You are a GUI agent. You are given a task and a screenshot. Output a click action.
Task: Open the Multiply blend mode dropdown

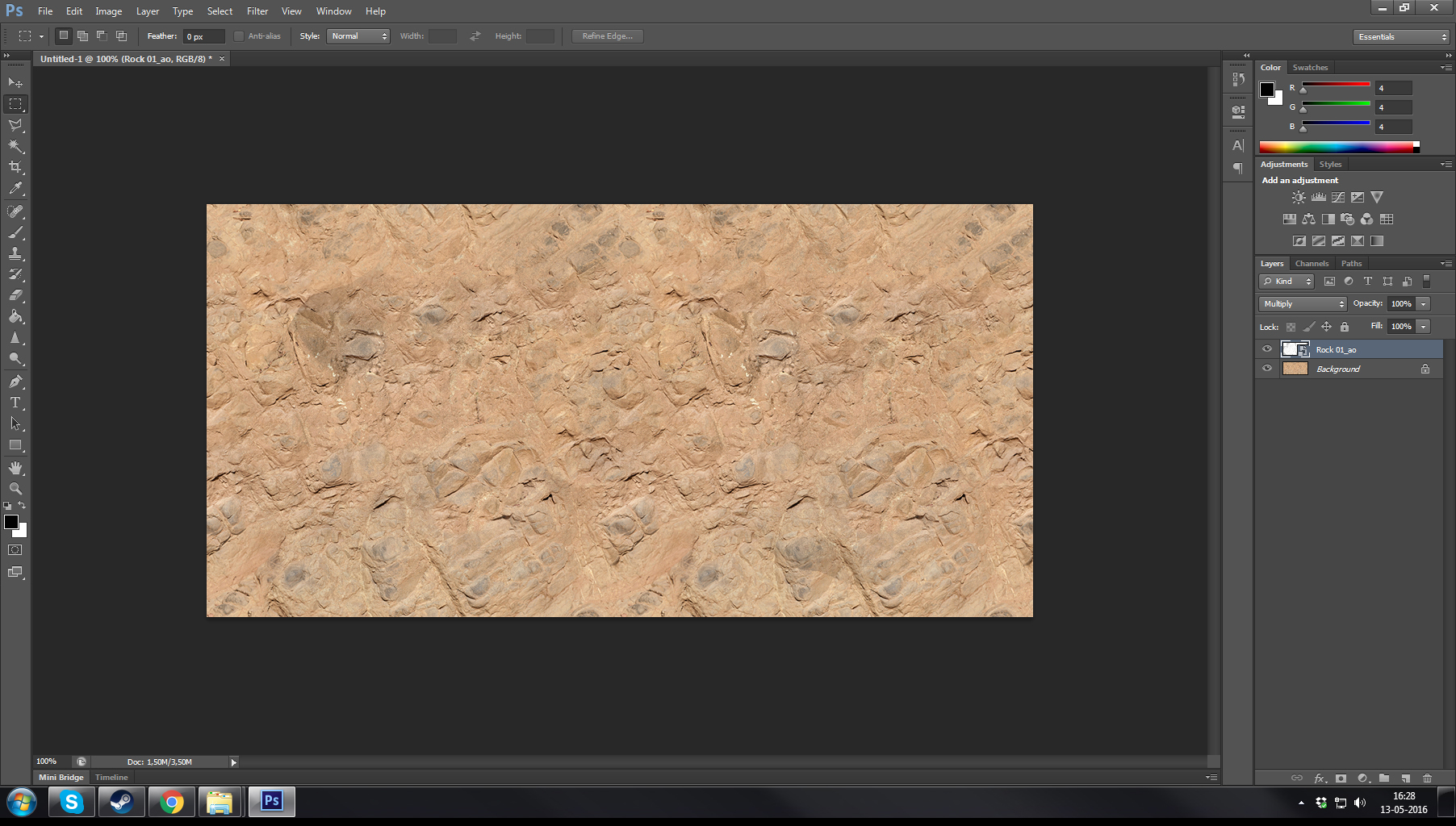point(1303,304)
